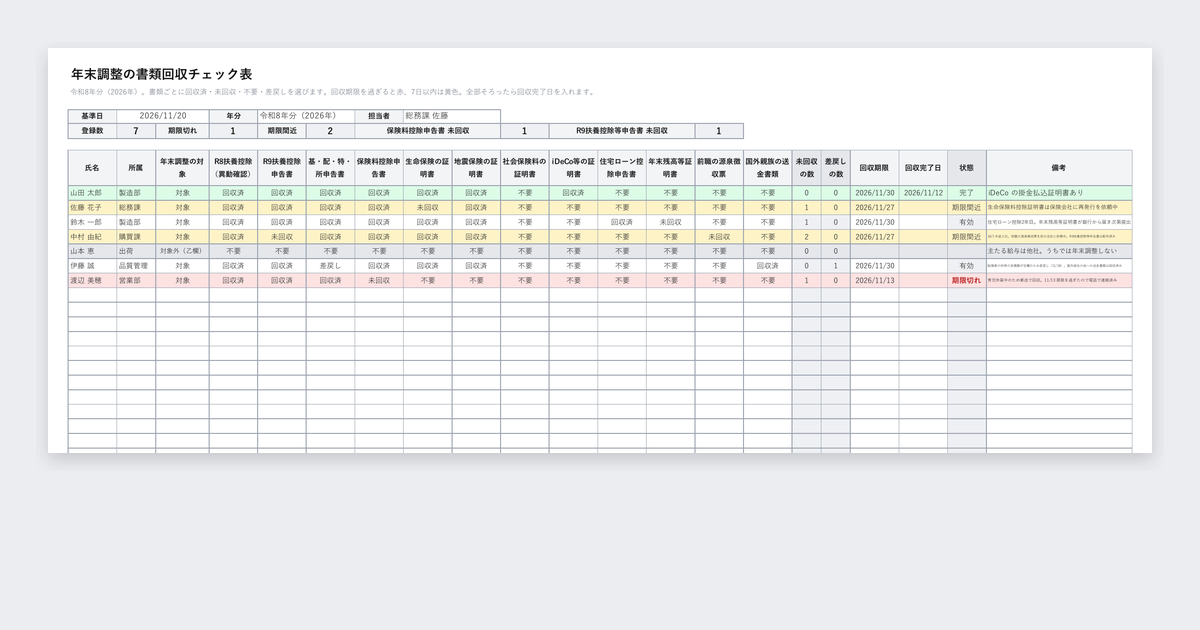Click the 備考 note for 山本 恵's row
Viewport: 1200px width, 630px height.
point(1059,251)
